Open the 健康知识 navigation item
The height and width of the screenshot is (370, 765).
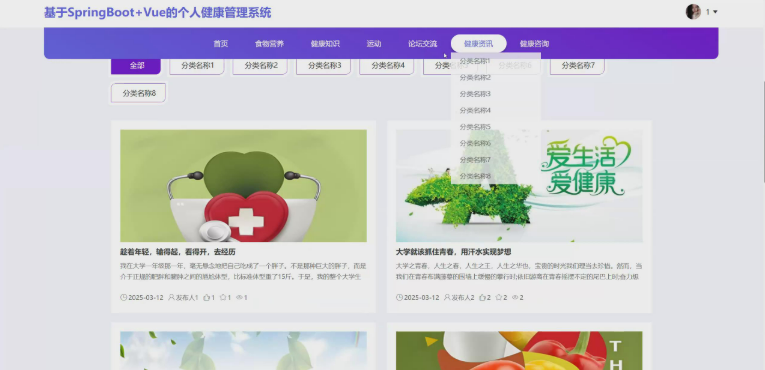(325, 43)
